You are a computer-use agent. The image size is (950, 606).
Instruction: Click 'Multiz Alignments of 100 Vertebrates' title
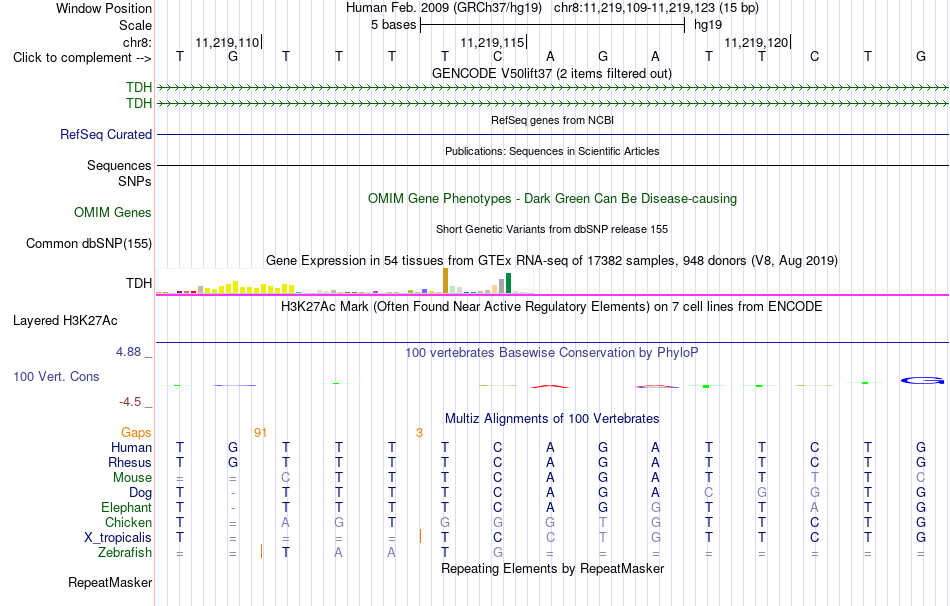(552, 418)
